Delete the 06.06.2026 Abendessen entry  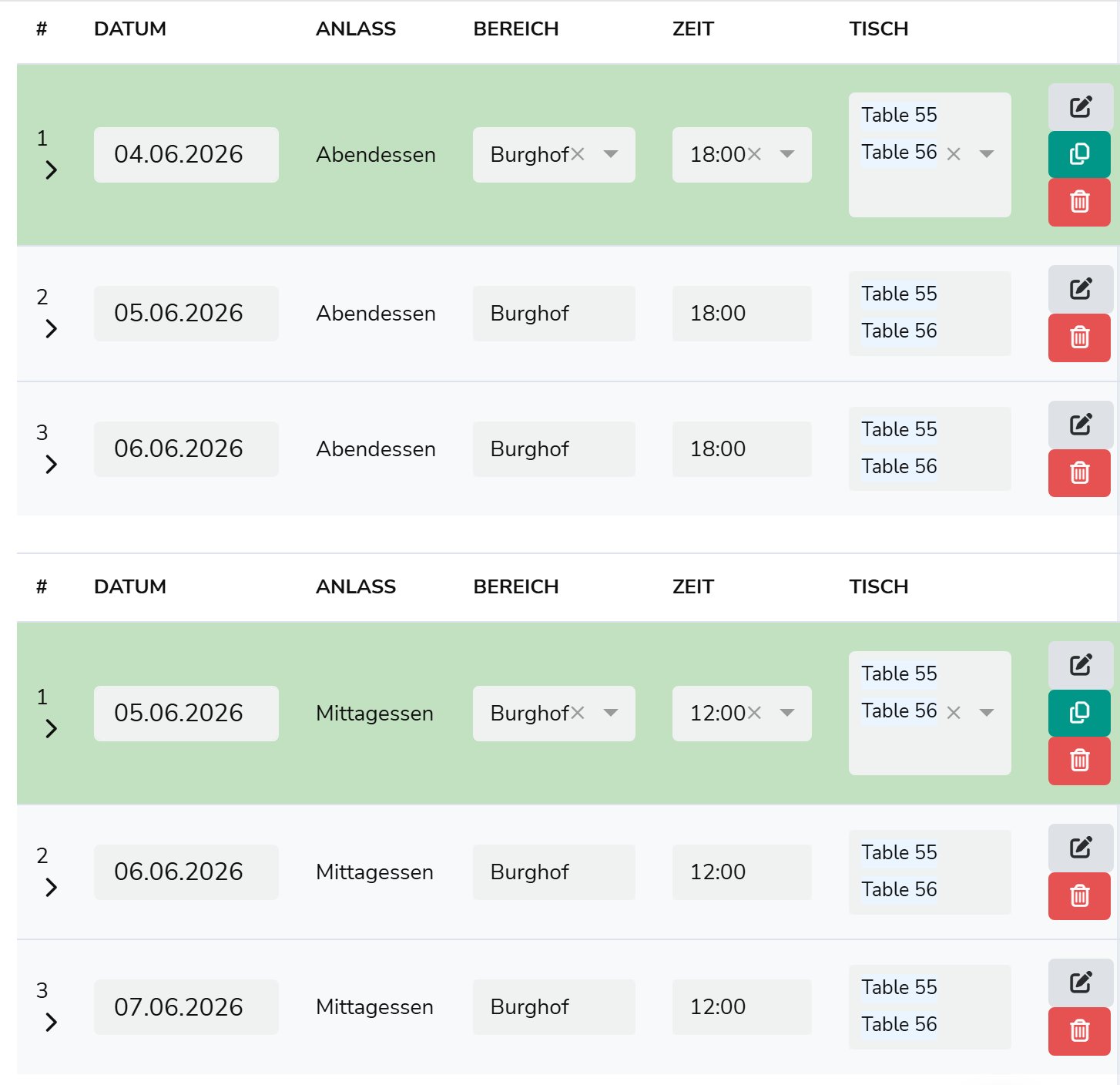point(1080,472)
